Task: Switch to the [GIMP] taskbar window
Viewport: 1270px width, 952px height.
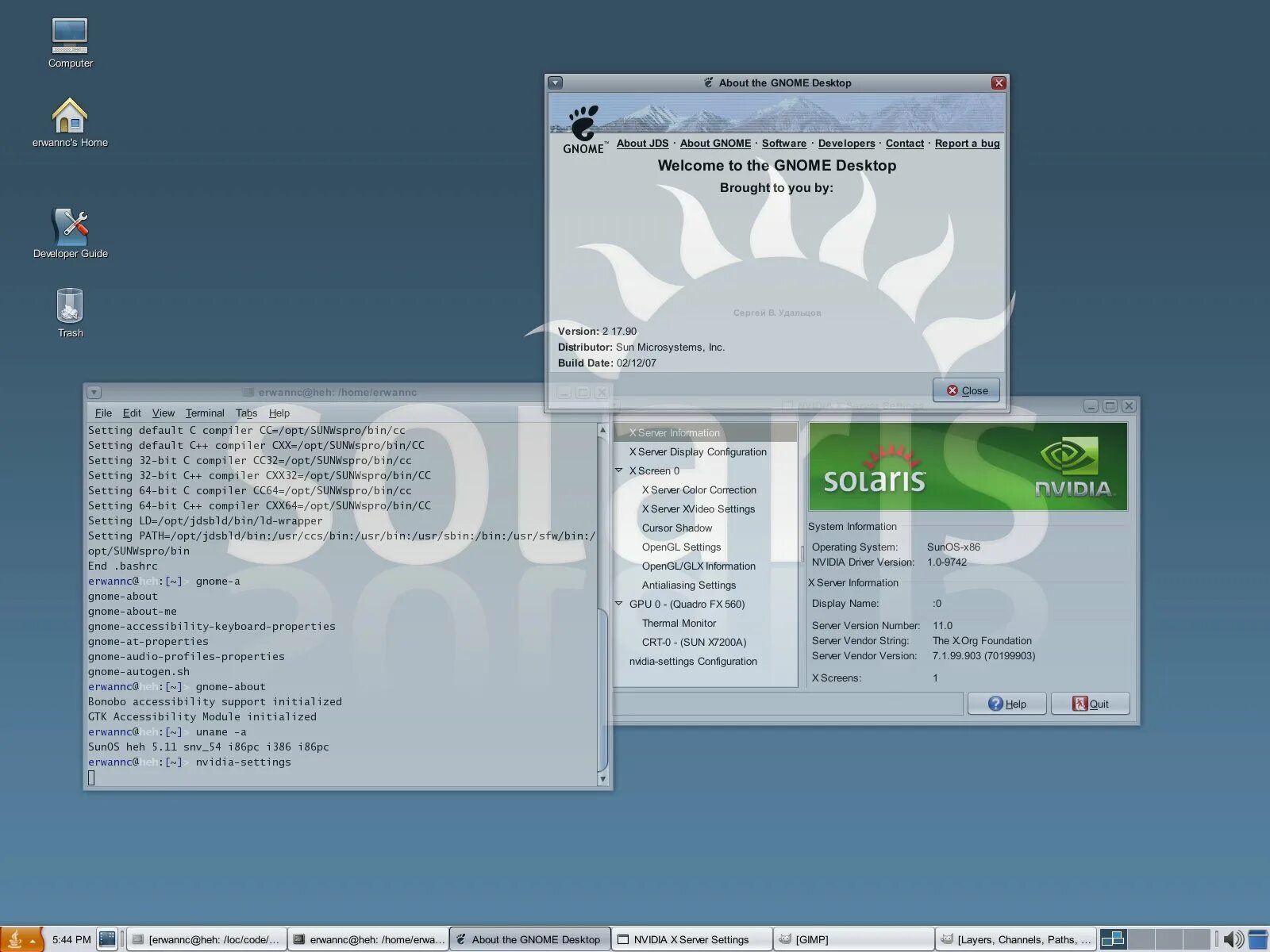Action: [x=854, y=939]
